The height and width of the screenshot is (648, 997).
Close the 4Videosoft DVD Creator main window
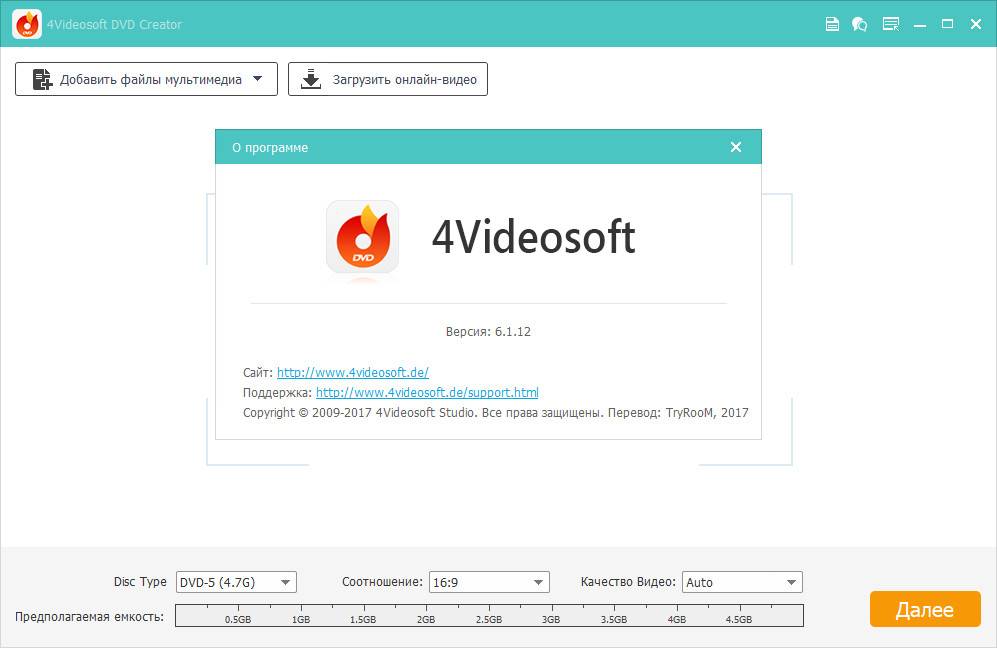tap(976, 24)
